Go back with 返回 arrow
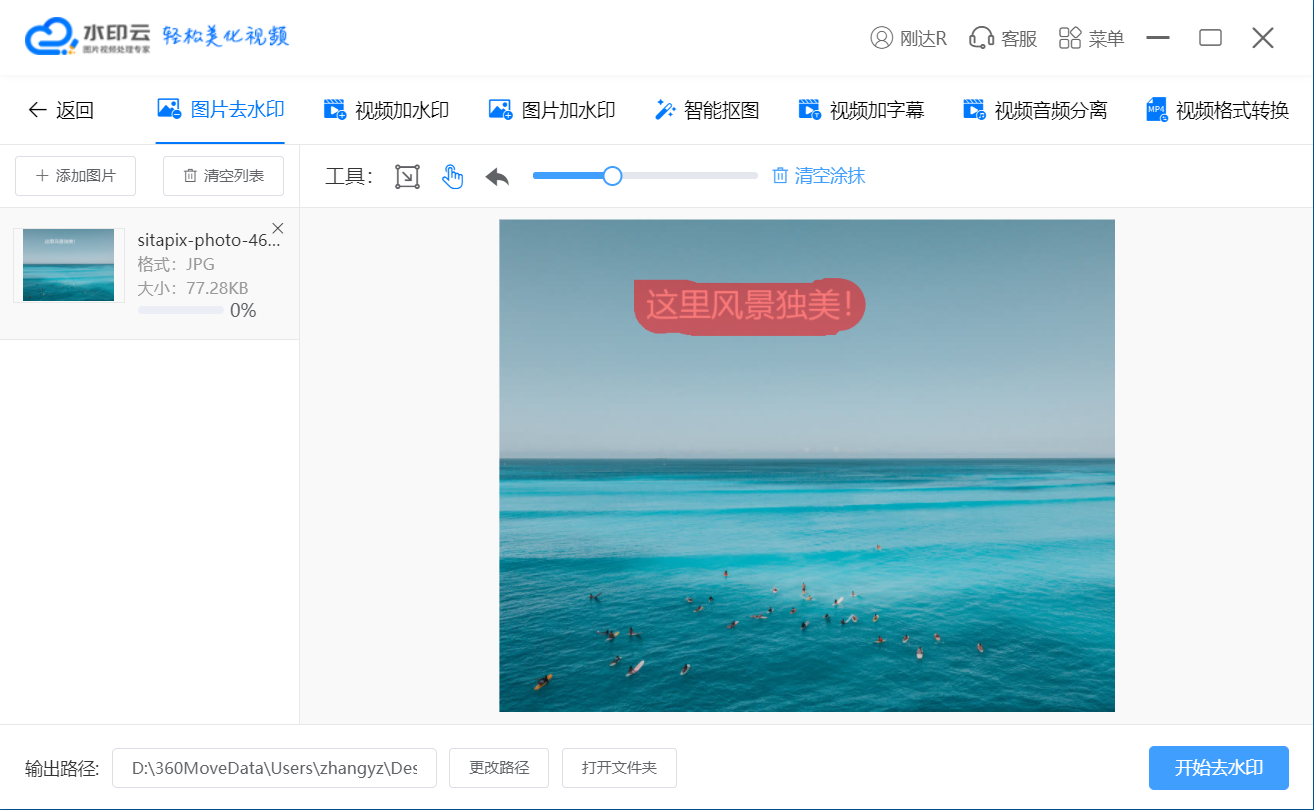The width and height of the screenshot is (1314, 810). click(60, 110)
